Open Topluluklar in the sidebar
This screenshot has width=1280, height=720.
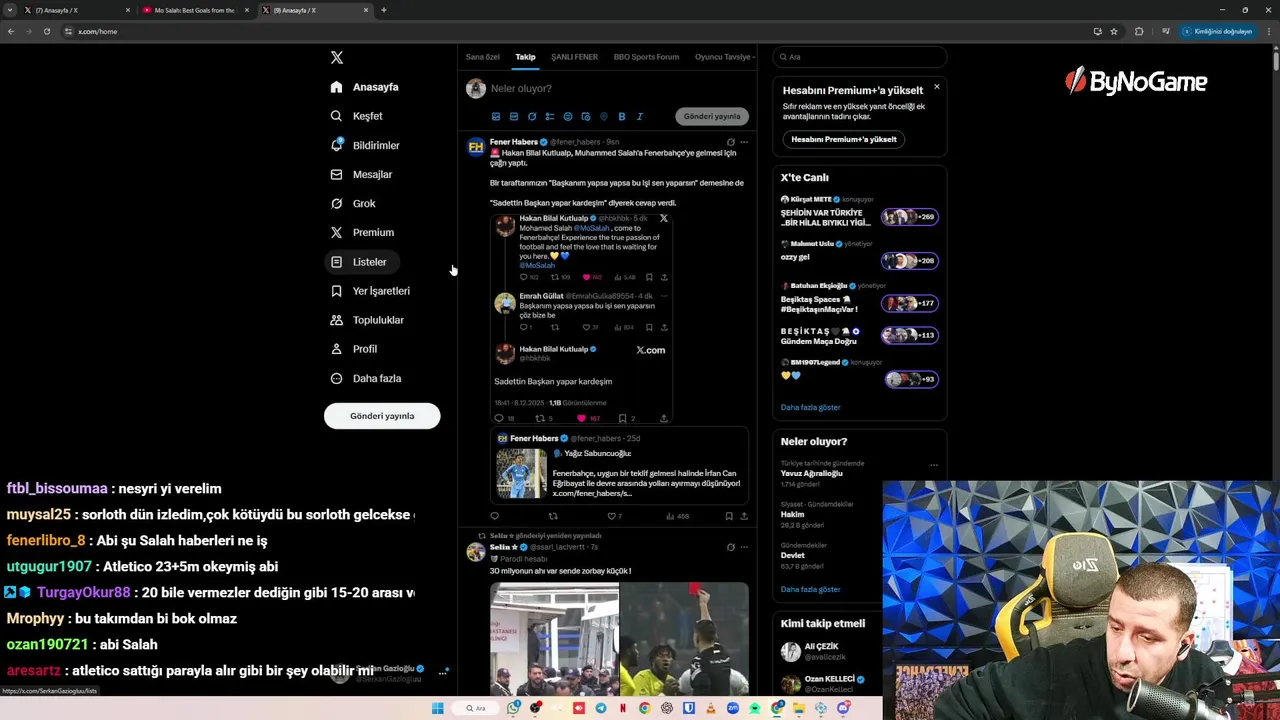click(367, 320)
